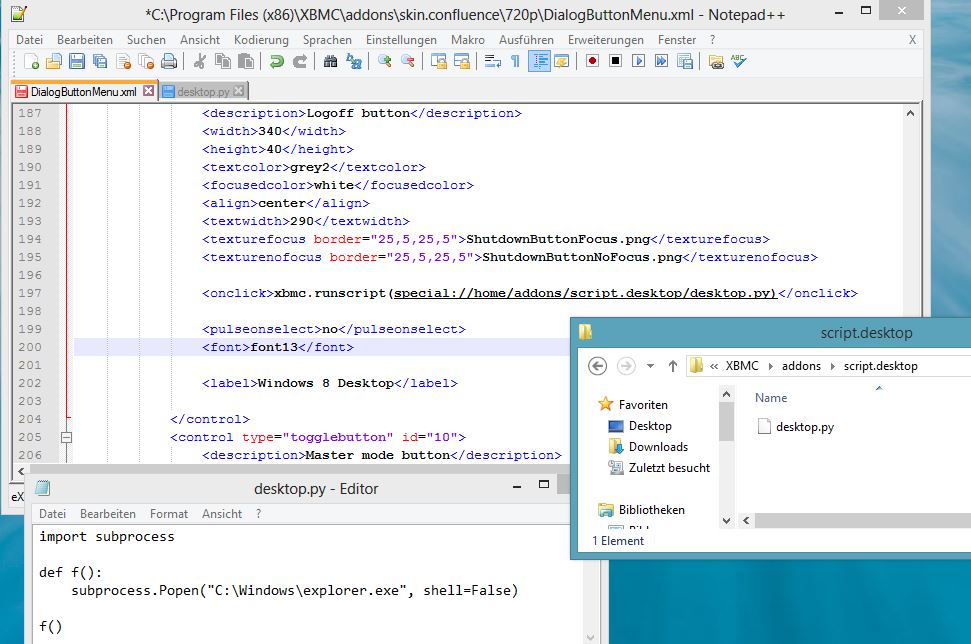The height and width of the screenshot is (644, 971).
Task: Create a new document in Notepad++ toolbar
Action: [31, 61]
